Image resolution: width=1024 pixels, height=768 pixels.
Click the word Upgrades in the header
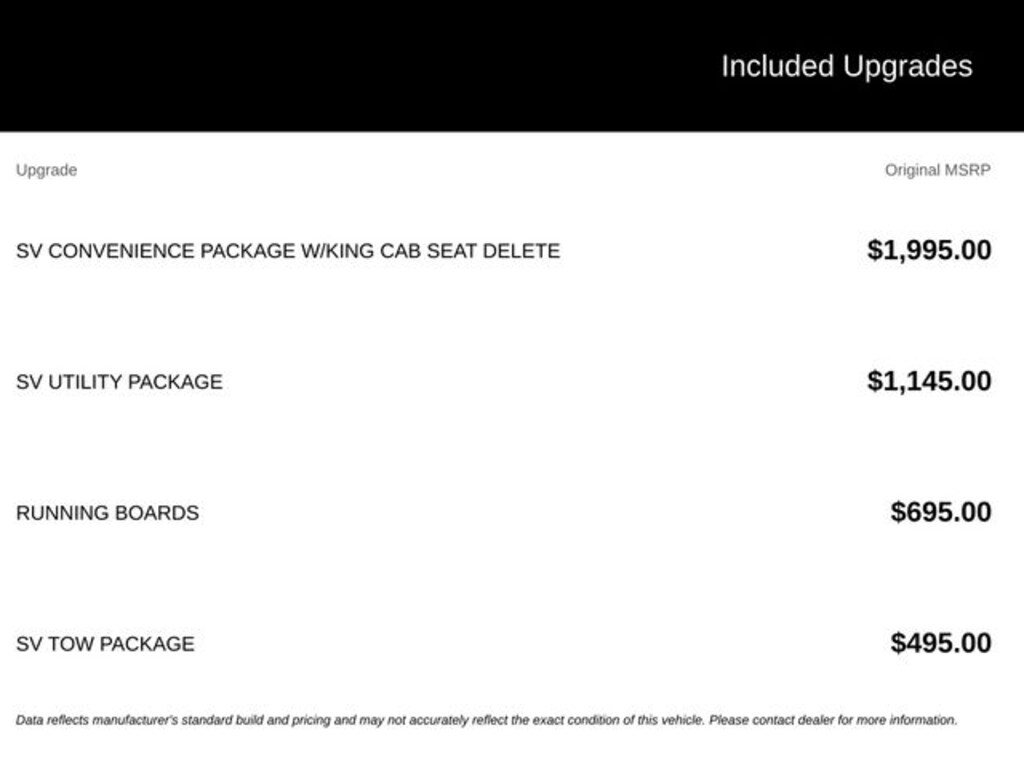pos(907,67)
